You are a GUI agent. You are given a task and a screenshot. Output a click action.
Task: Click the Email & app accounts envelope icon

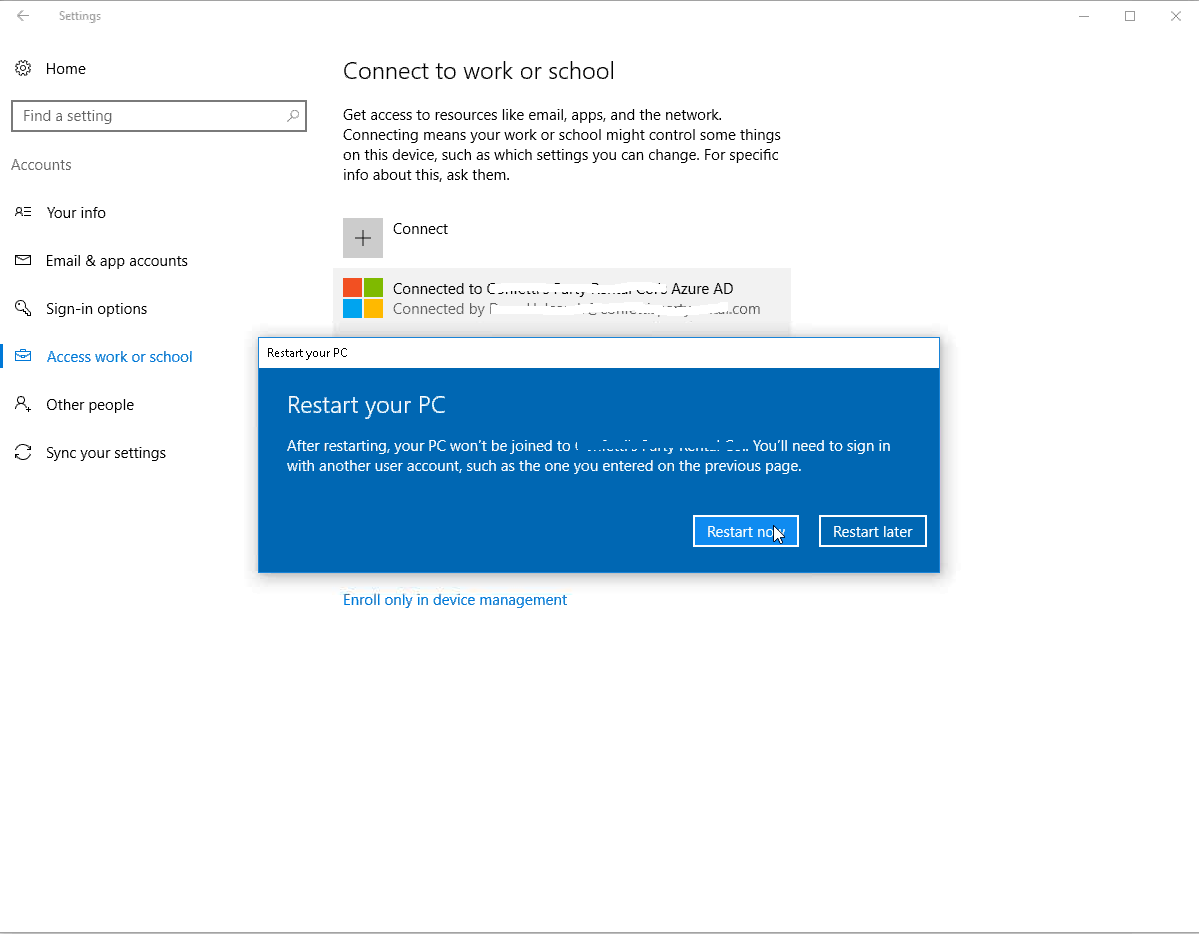[x=23, y=261]
